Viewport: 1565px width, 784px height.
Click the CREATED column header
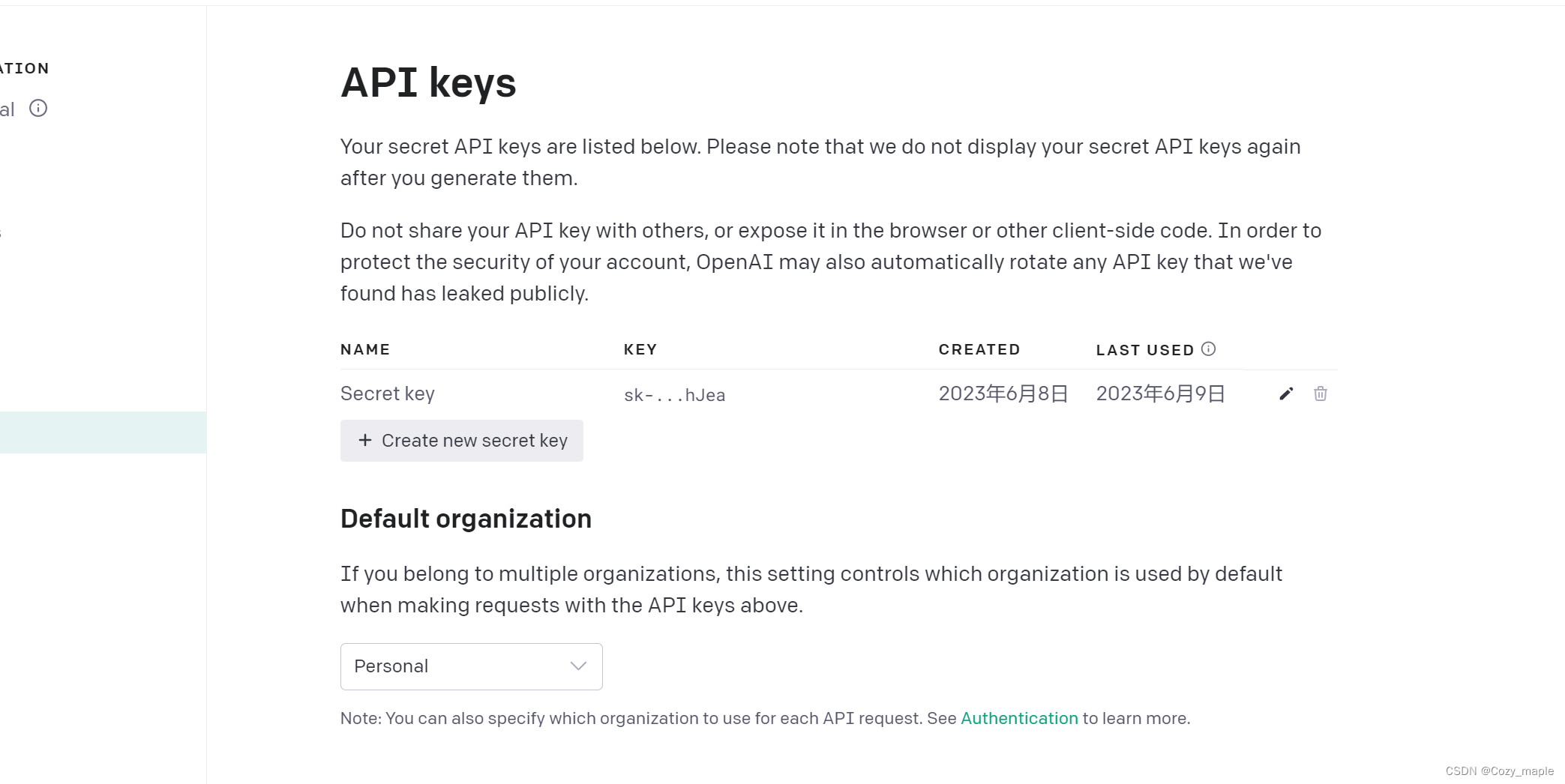coord(979,349)
